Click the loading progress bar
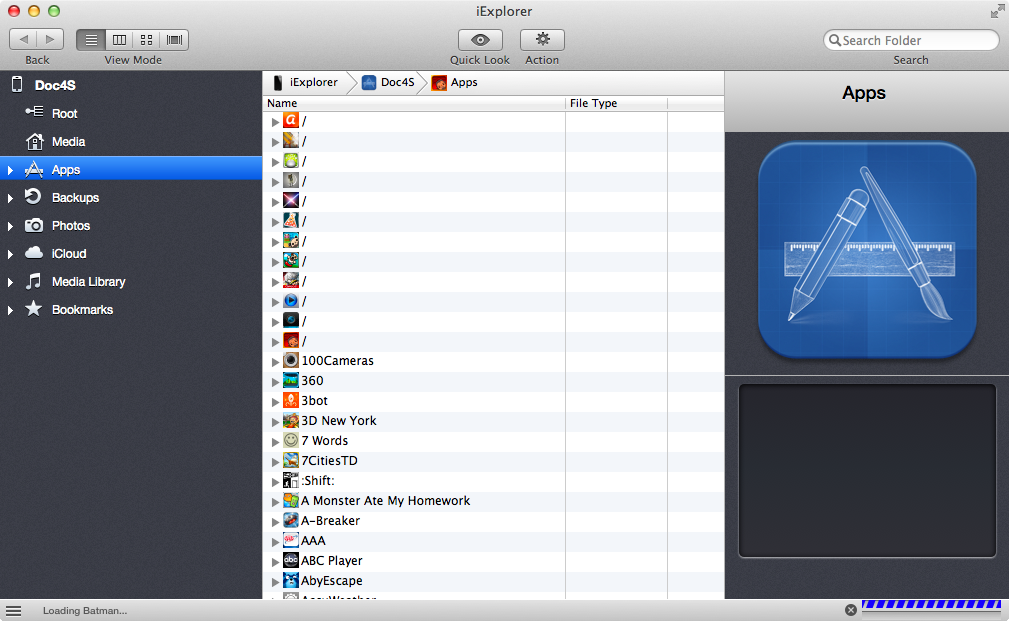The height and width of the screenshot is (621, 1009). pyautogui.click(x=931, y=605)
